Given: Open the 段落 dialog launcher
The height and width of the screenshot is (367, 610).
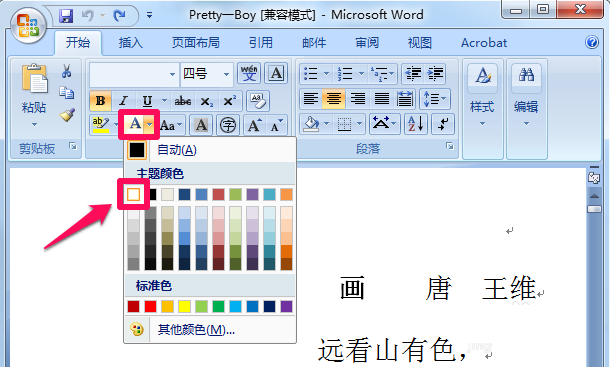Looking at the screenshot, I should tap(450, 146).
